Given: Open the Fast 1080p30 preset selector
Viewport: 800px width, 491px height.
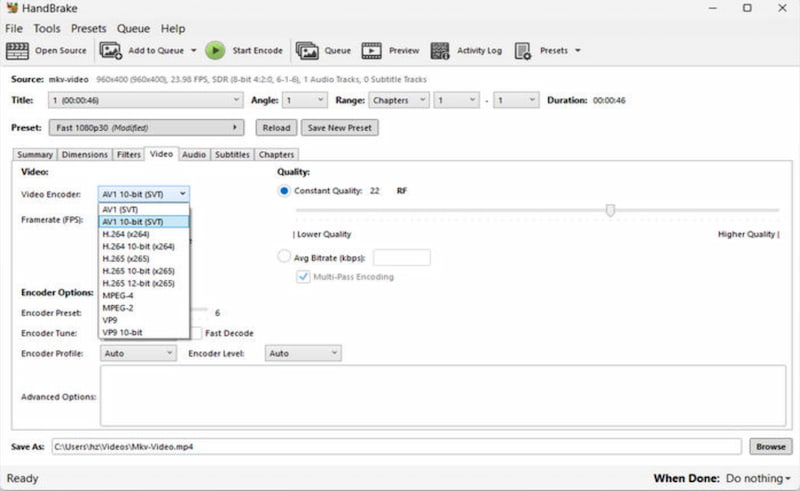Looking at the screenshot, I should pyautogui.click(x=146, y=128).
